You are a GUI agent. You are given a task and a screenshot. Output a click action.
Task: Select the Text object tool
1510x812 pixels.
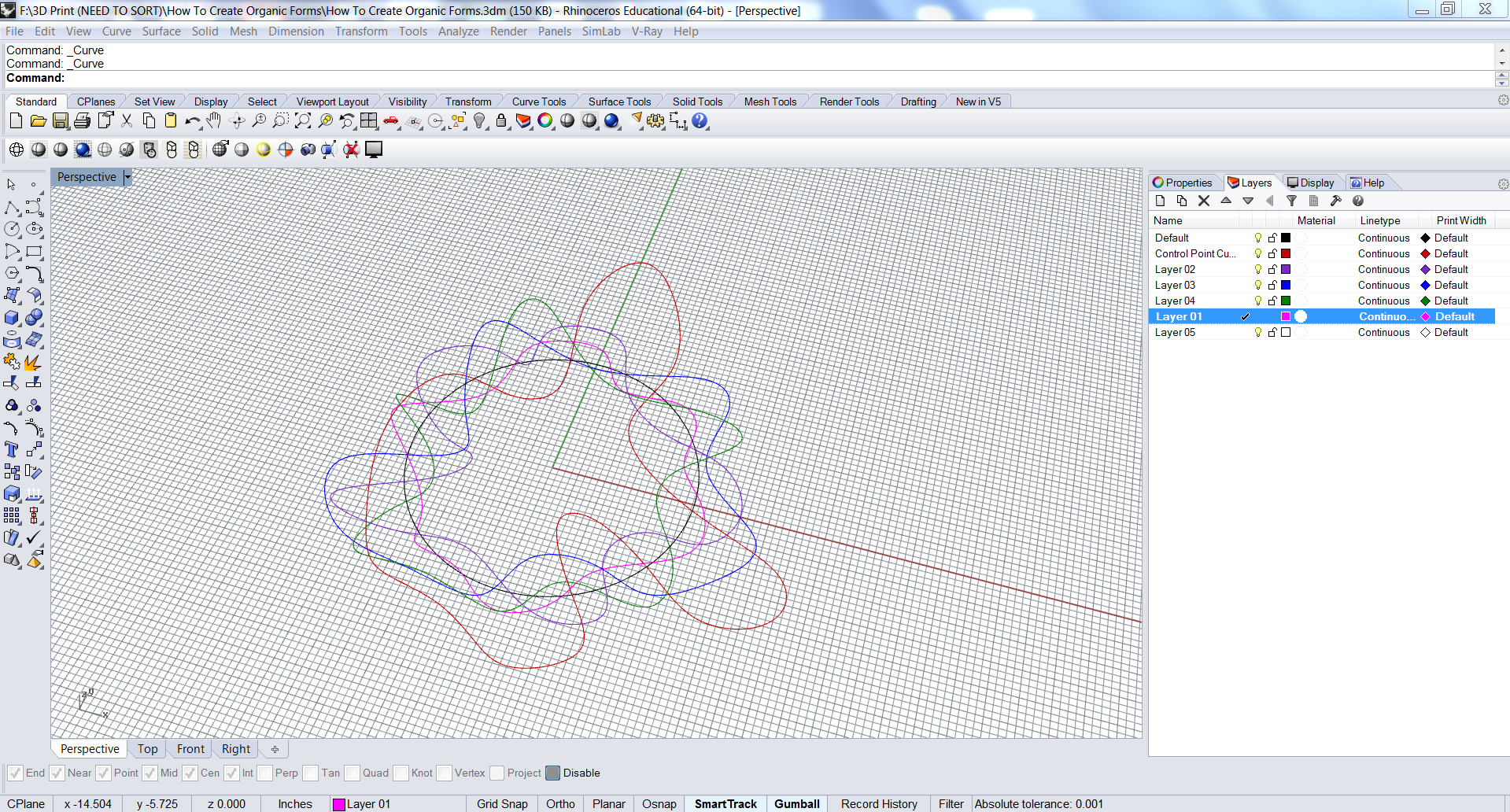pos(13,450)
